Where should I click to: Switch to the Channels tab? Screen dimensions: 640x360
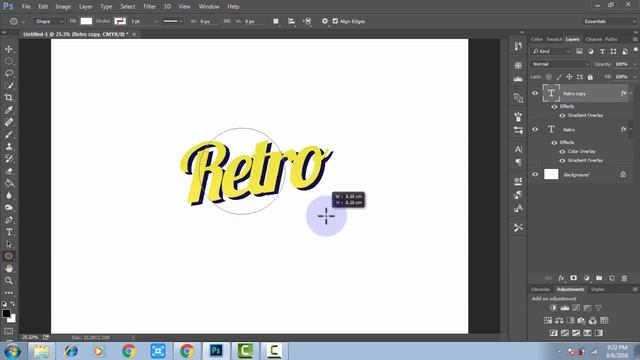[593, 39]
